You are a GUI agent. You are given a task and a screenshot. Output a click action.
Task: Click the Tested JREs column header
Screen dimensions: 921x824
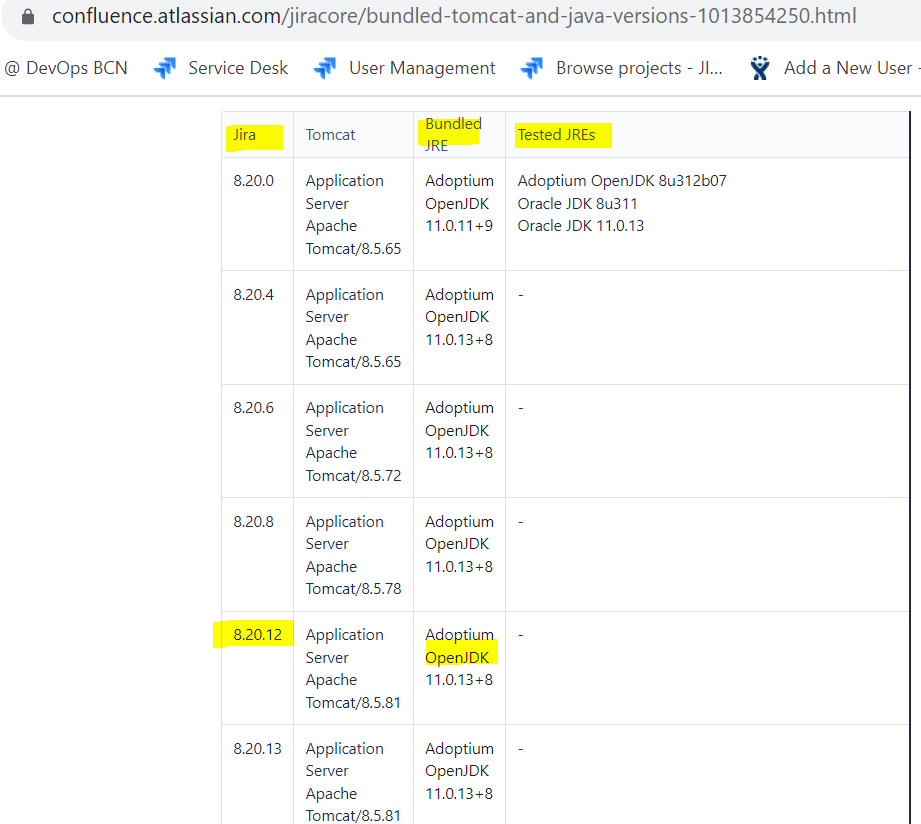707,134
